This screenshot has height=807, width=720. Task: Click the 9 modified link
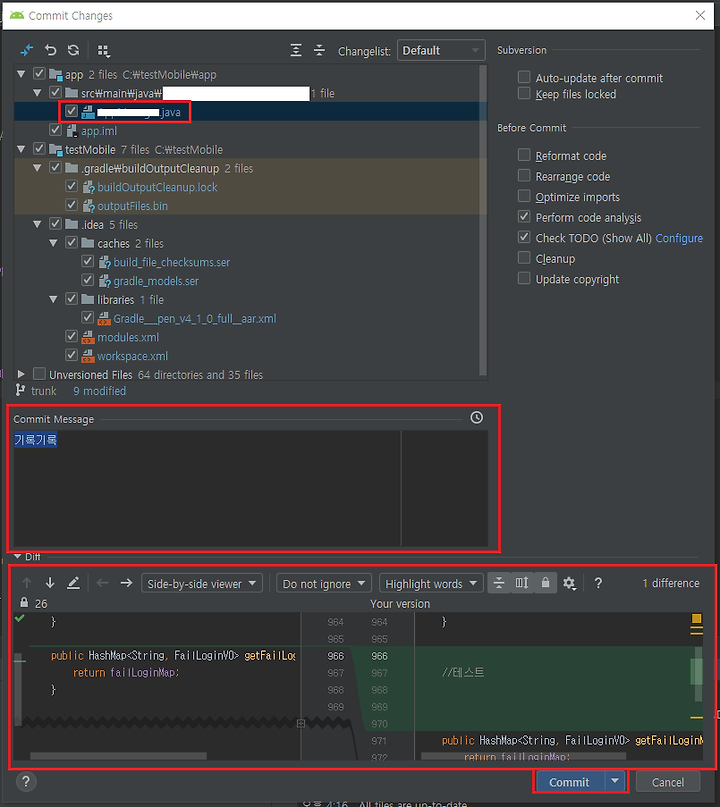tap(99, 391)
